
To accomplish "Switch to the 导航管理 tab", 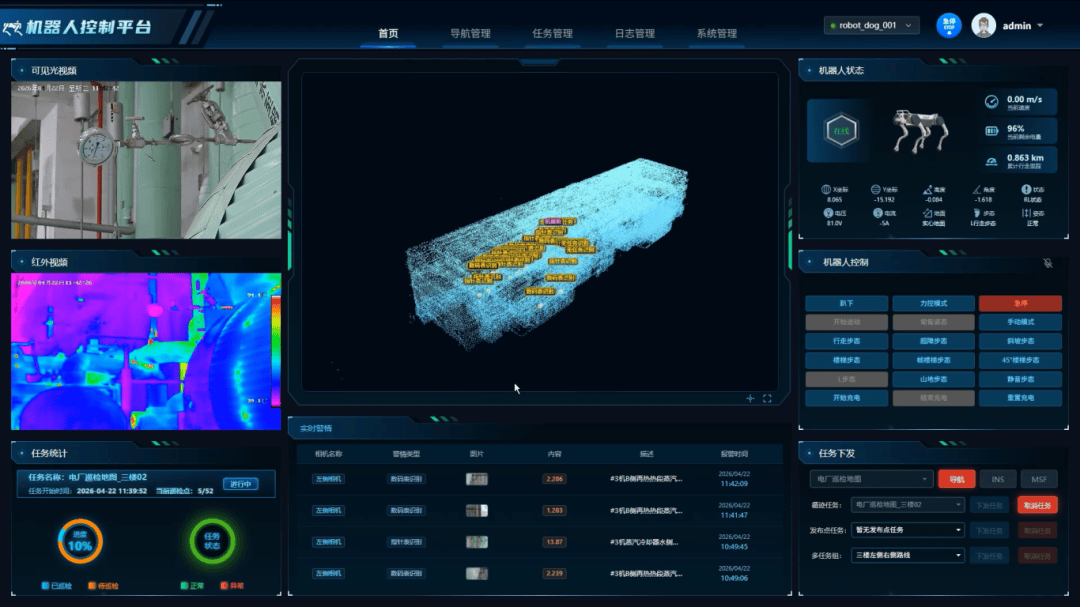I will click(470, 33).
